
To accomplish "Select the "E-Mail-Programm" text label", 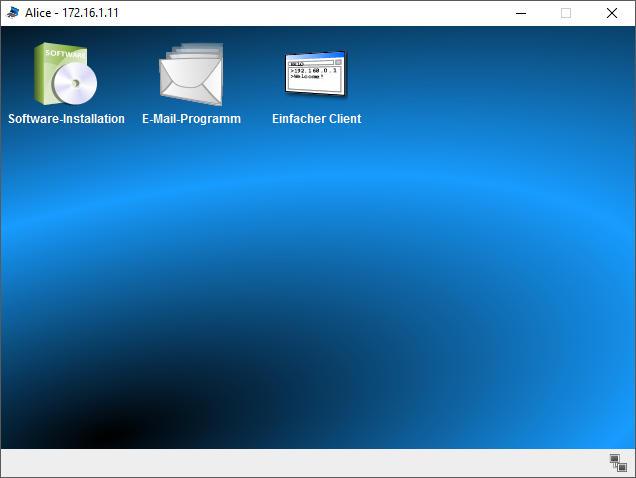I will 191,119.
